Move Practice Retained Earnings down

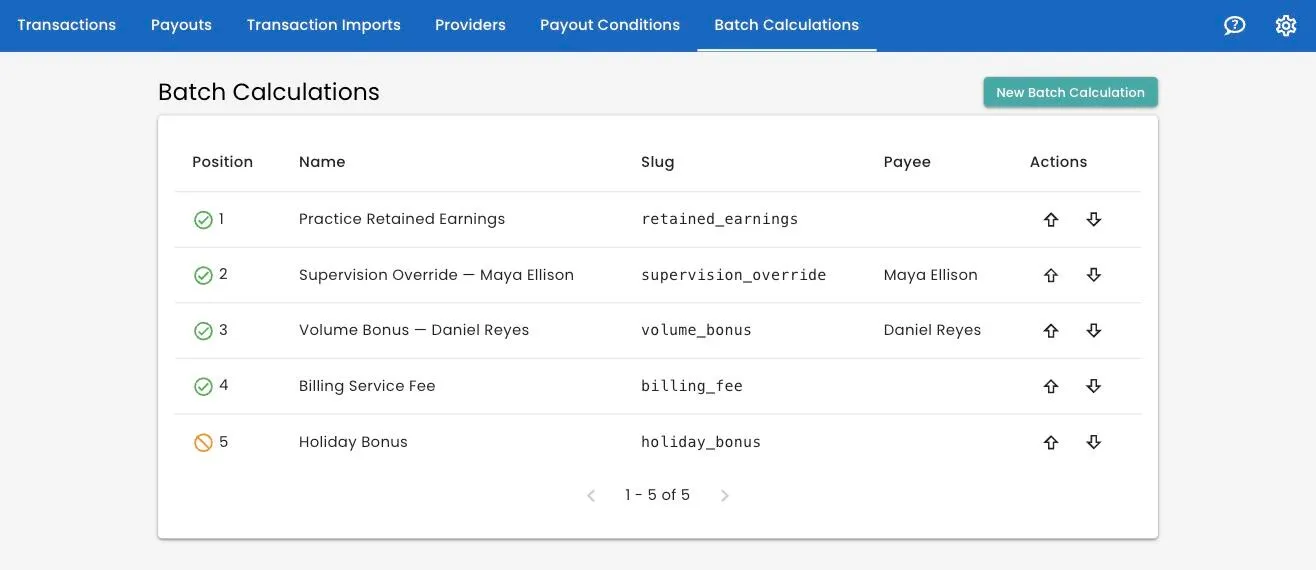coord(1094,219)
